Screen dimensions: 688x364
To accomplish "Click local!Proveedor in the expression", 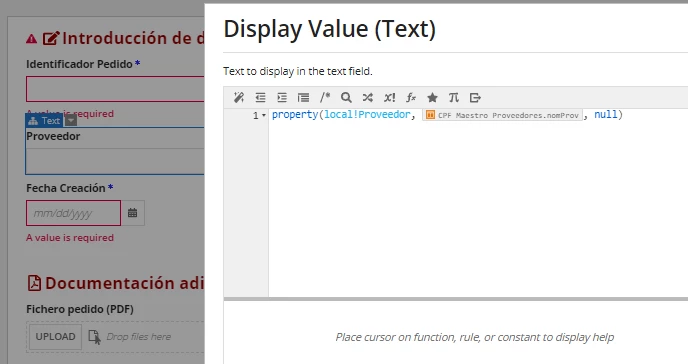I will point(367,115).
